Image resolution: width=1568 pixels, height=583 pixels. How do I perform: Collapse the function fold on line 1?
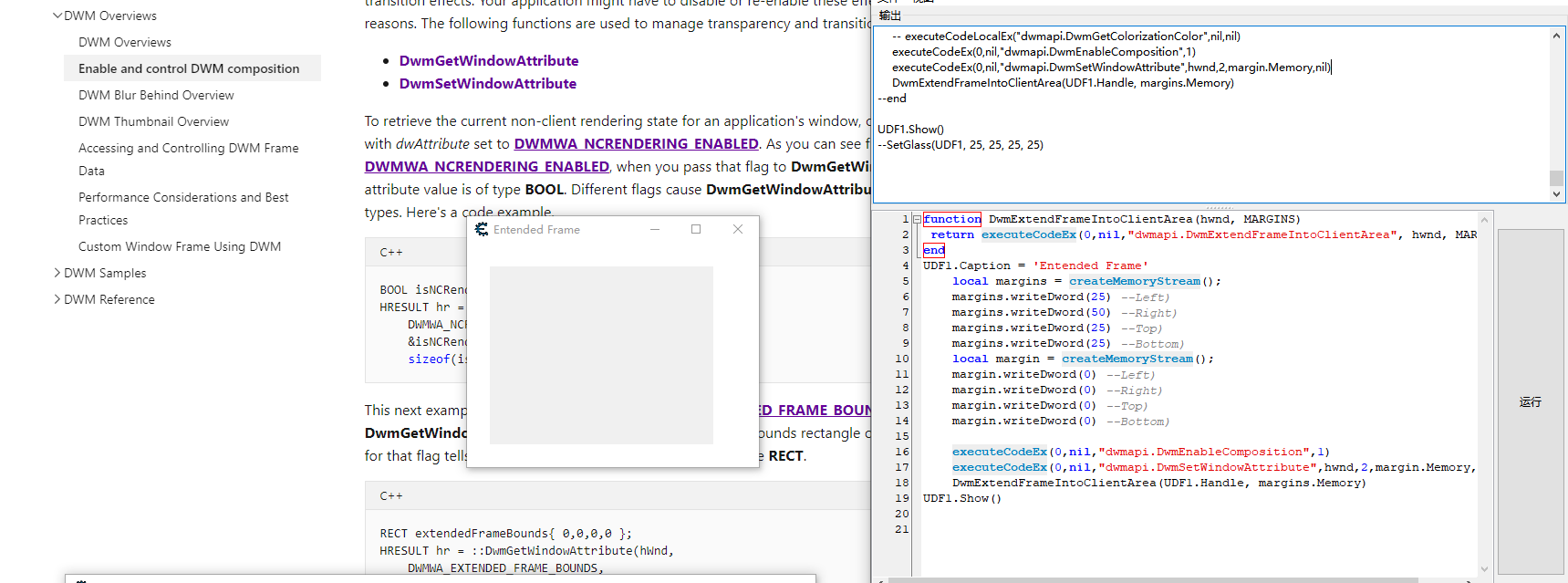click(917, 220)
